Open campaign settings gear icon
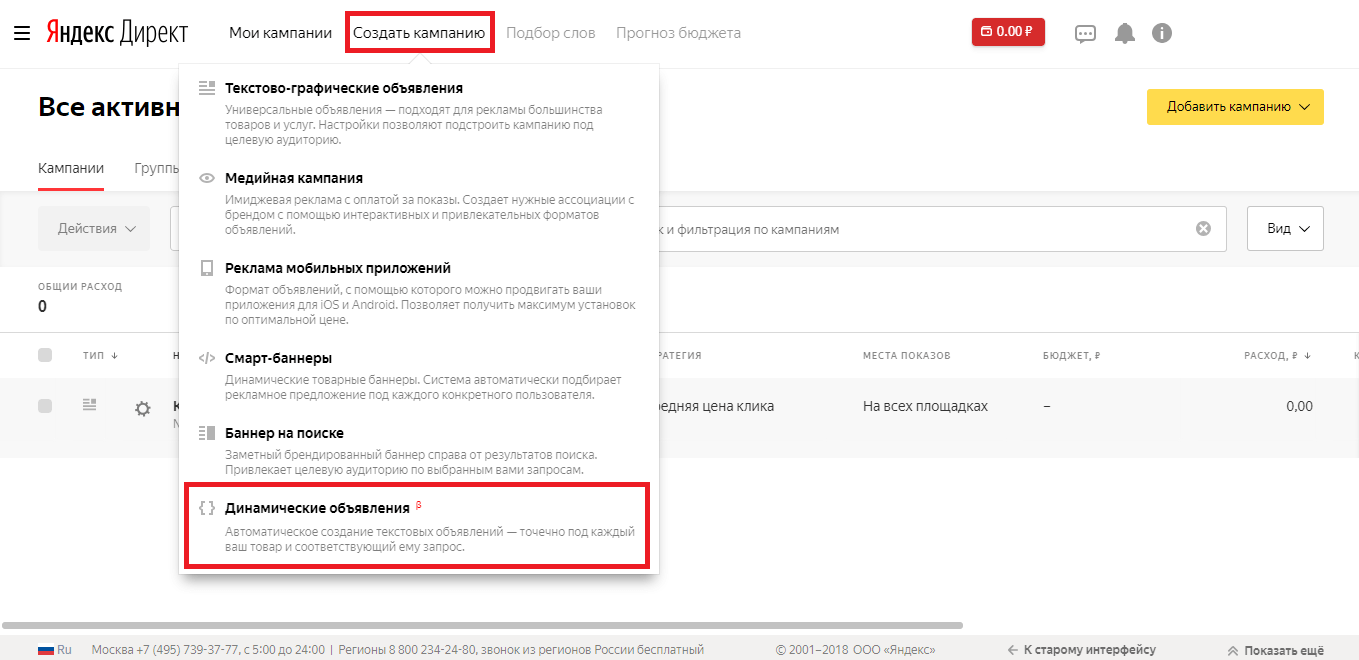The image size is (1359, 660). tap(143, 408)
